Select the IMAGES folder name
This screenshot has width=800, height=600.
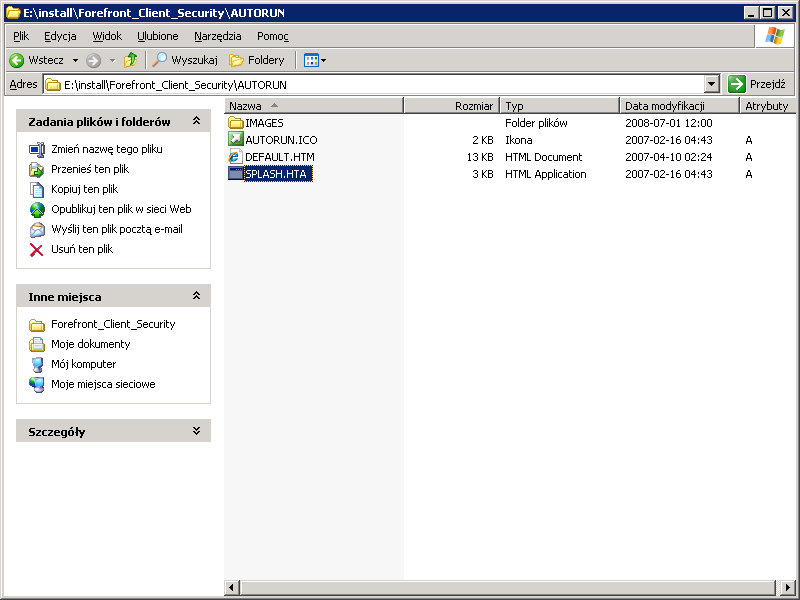(264, 123)
